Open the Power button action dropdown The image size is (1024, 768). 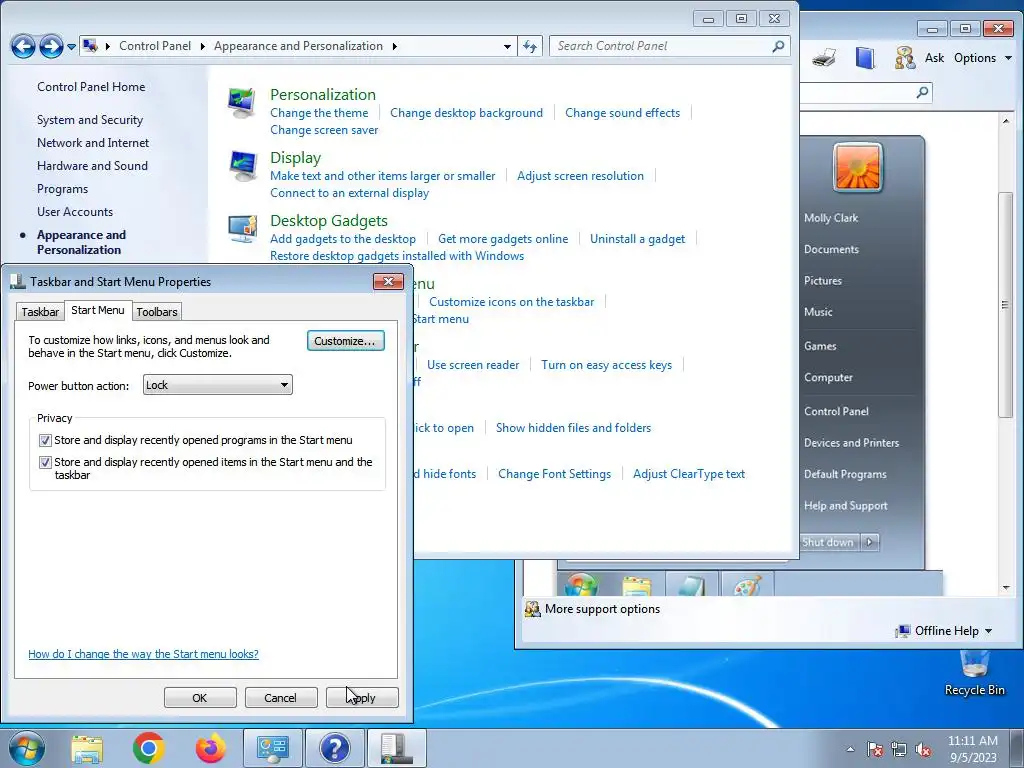(x=217, y=385)
